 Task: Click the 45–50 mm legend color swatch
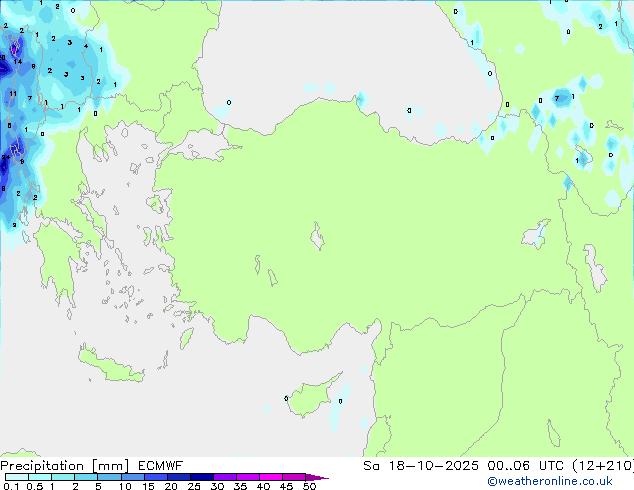coord(294,477)
